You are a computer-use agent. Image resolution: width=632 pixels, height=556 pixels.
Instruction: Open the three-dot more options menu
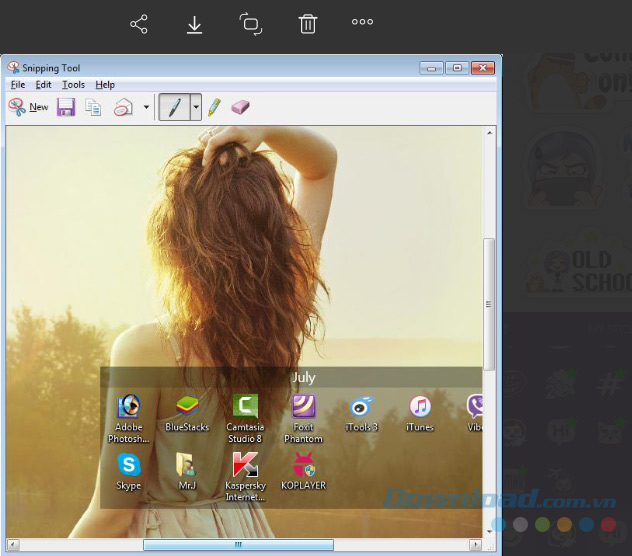(x=362, y=23)
